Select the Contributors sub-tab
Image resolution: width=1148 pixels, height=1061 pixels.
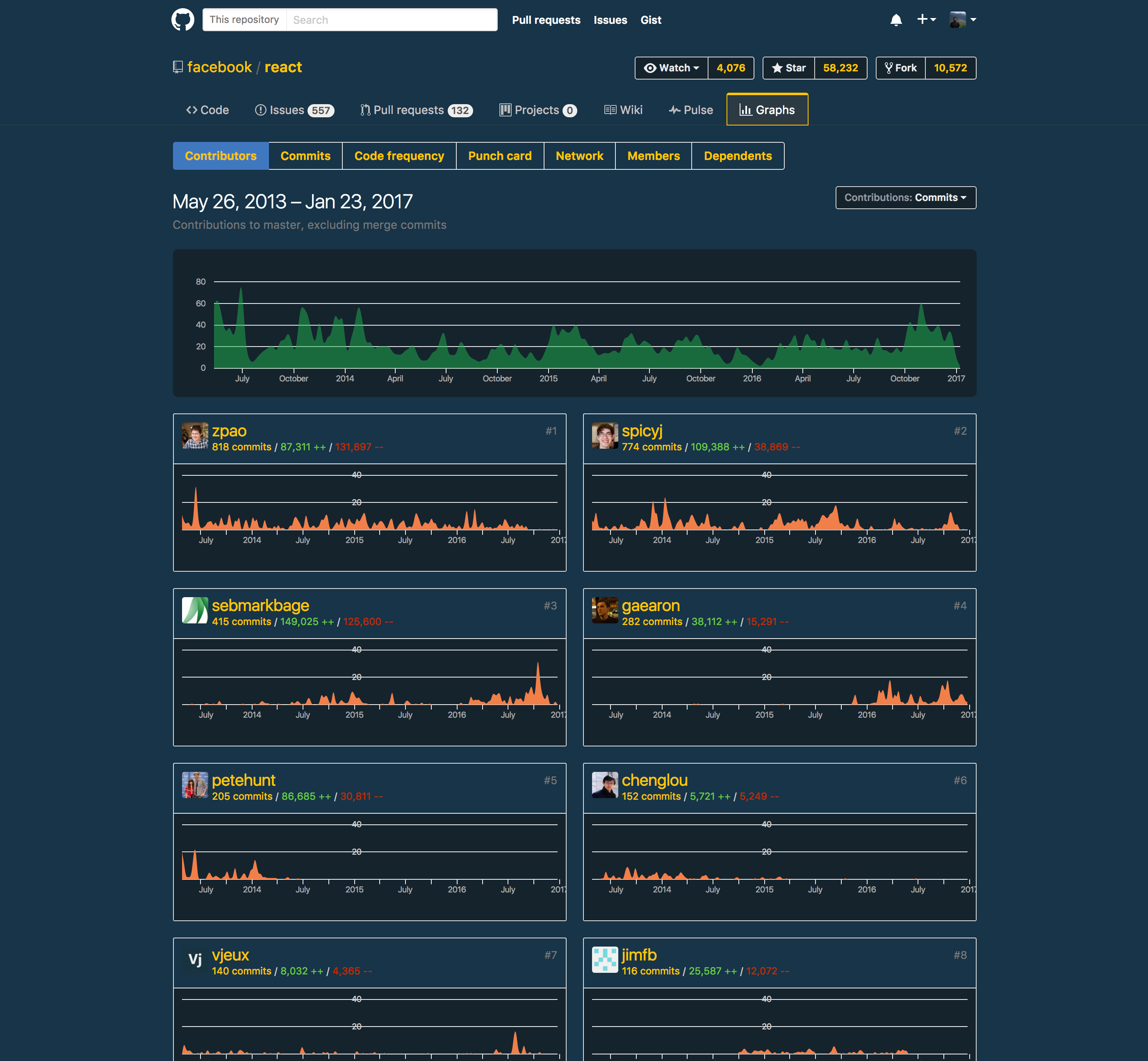(221, 155)
